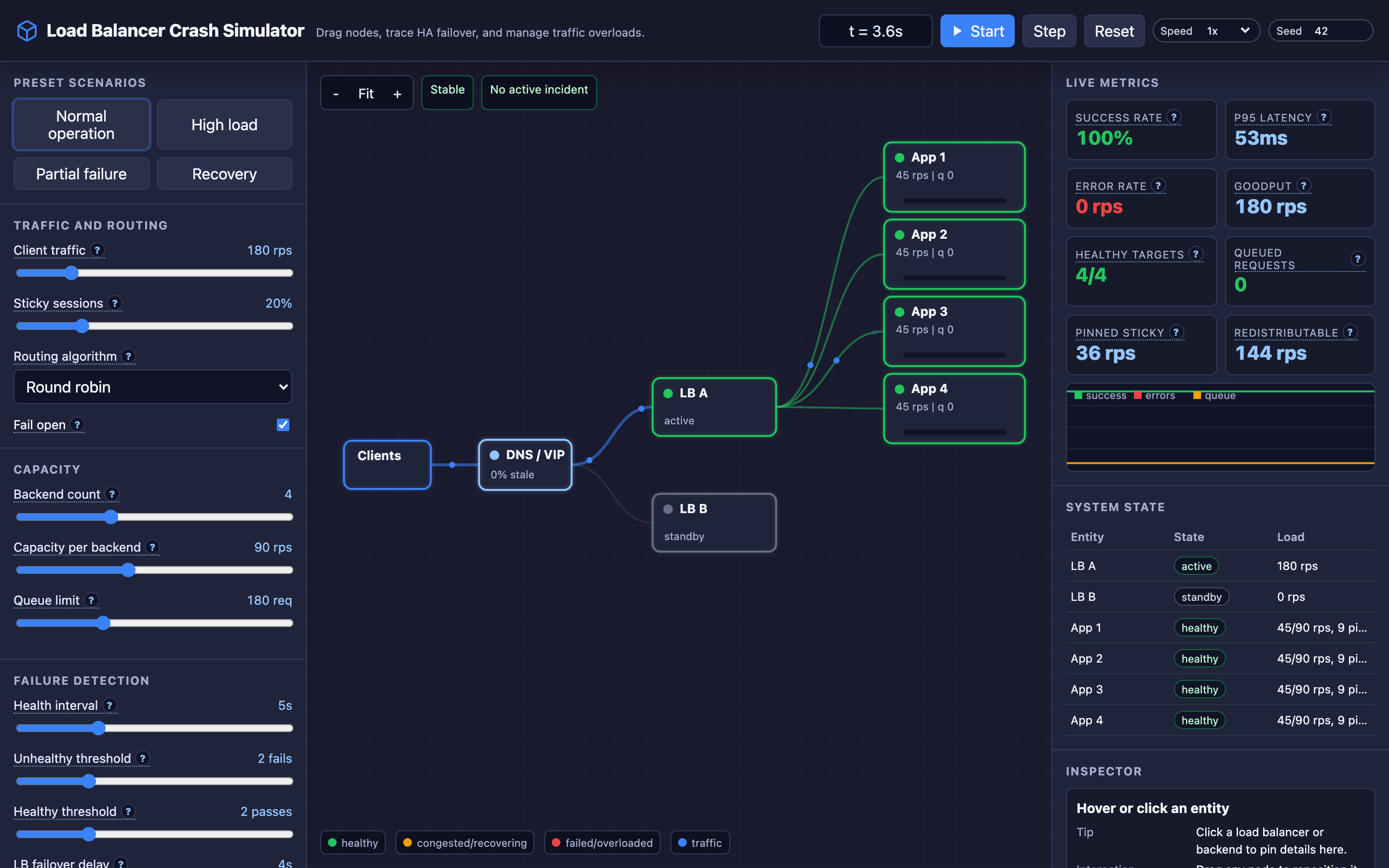Select the App 1 backend node
The height and width of the screenshot is (868, 1389).
pos(954,177)
